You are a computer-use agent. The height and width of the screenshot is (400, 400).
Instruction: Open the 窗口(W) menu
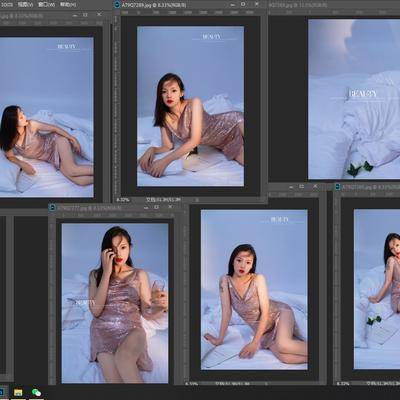pos(46,4)
